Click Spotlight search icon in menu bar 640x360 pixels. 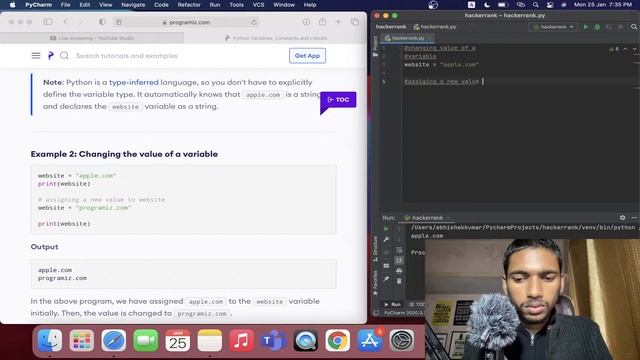click(x=536, y=5)
